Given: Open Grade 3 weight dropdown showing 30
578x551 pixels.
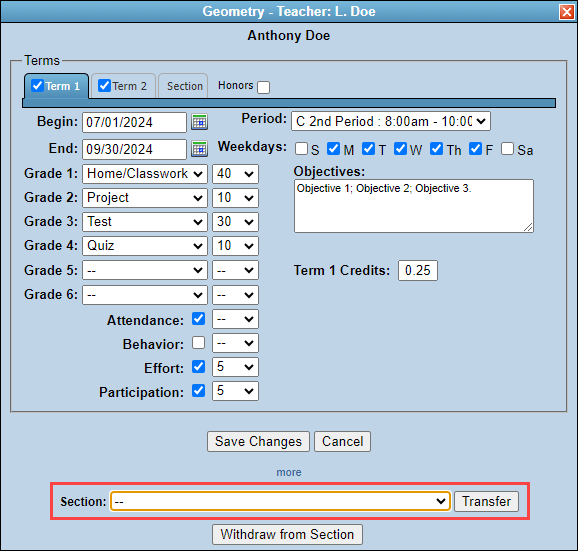Looking at the screenshot, I should (235, 222).
